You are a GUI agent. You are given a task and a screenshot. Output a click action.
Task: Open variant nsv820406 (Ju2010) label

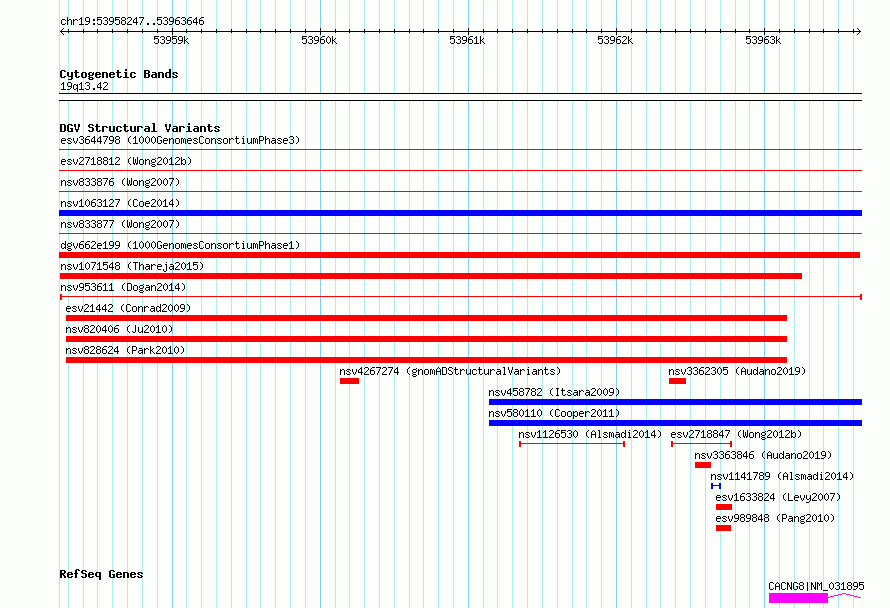[x=119, y=329]
